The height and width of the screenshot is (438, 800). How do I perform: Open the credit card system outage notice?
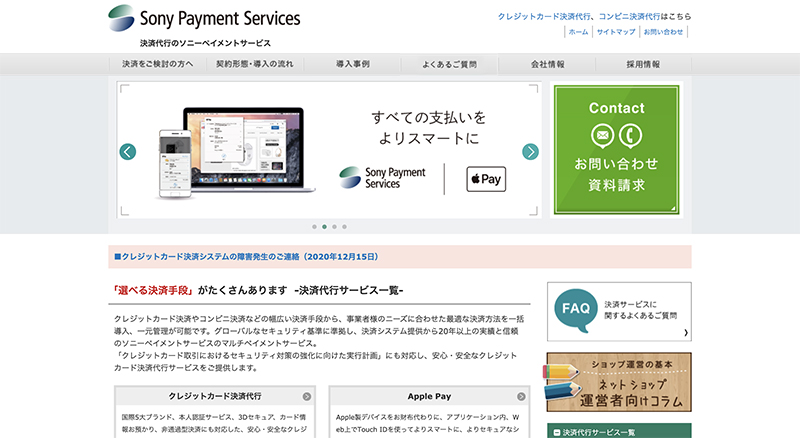click(246, 257)
